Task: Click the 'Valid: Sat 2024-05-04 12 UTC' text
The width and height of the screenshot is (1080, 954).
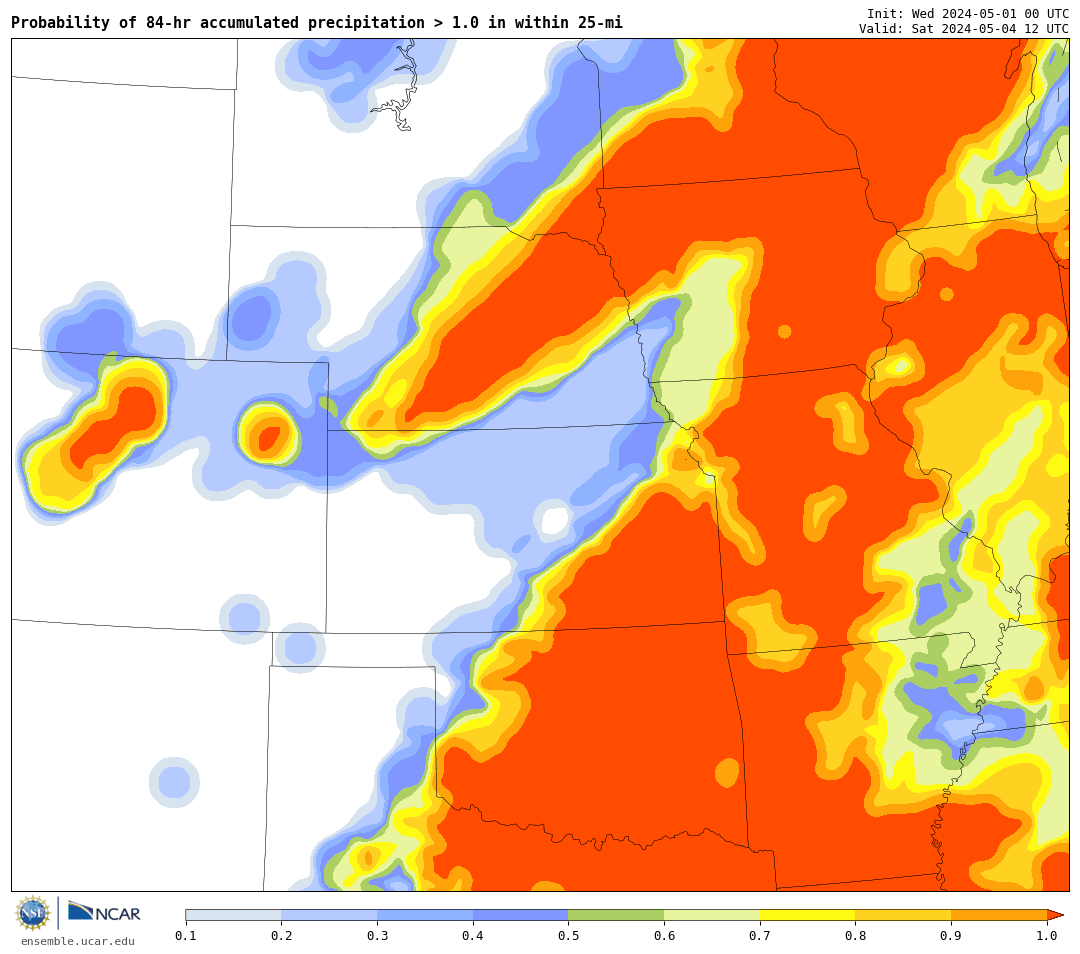Action: click(x=964, y=28)
